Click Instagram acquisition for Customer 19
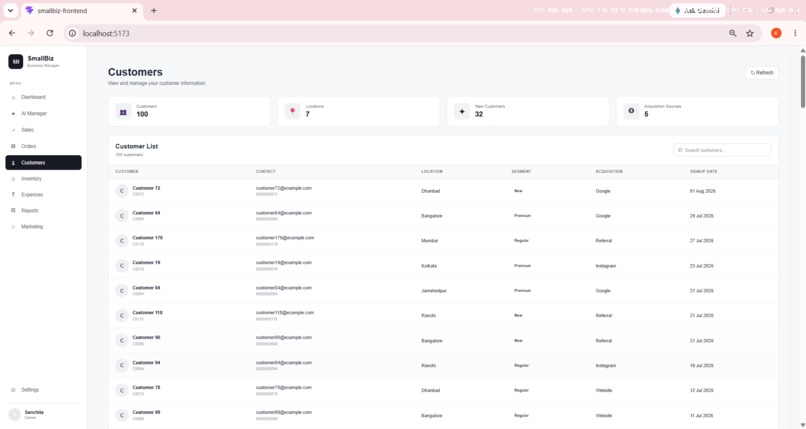806x429 pixels. click(606, 266)
